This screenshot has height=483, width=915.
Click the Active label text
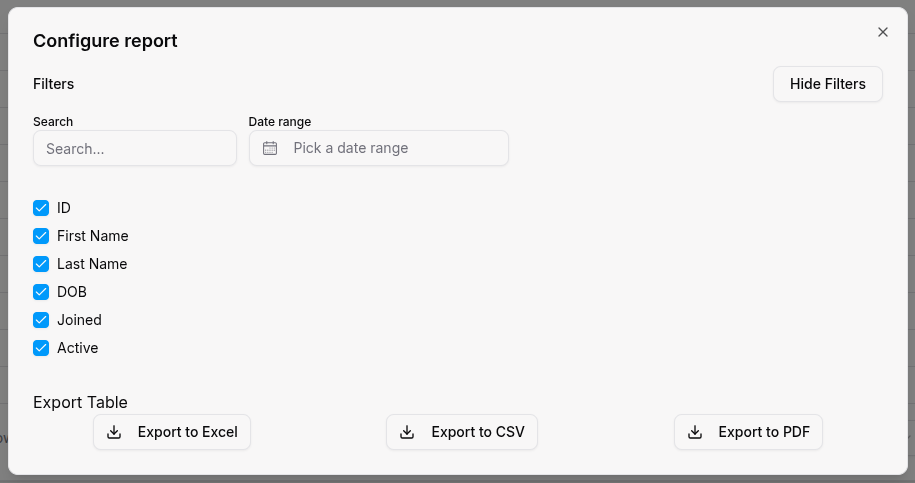tap(78, 348)
